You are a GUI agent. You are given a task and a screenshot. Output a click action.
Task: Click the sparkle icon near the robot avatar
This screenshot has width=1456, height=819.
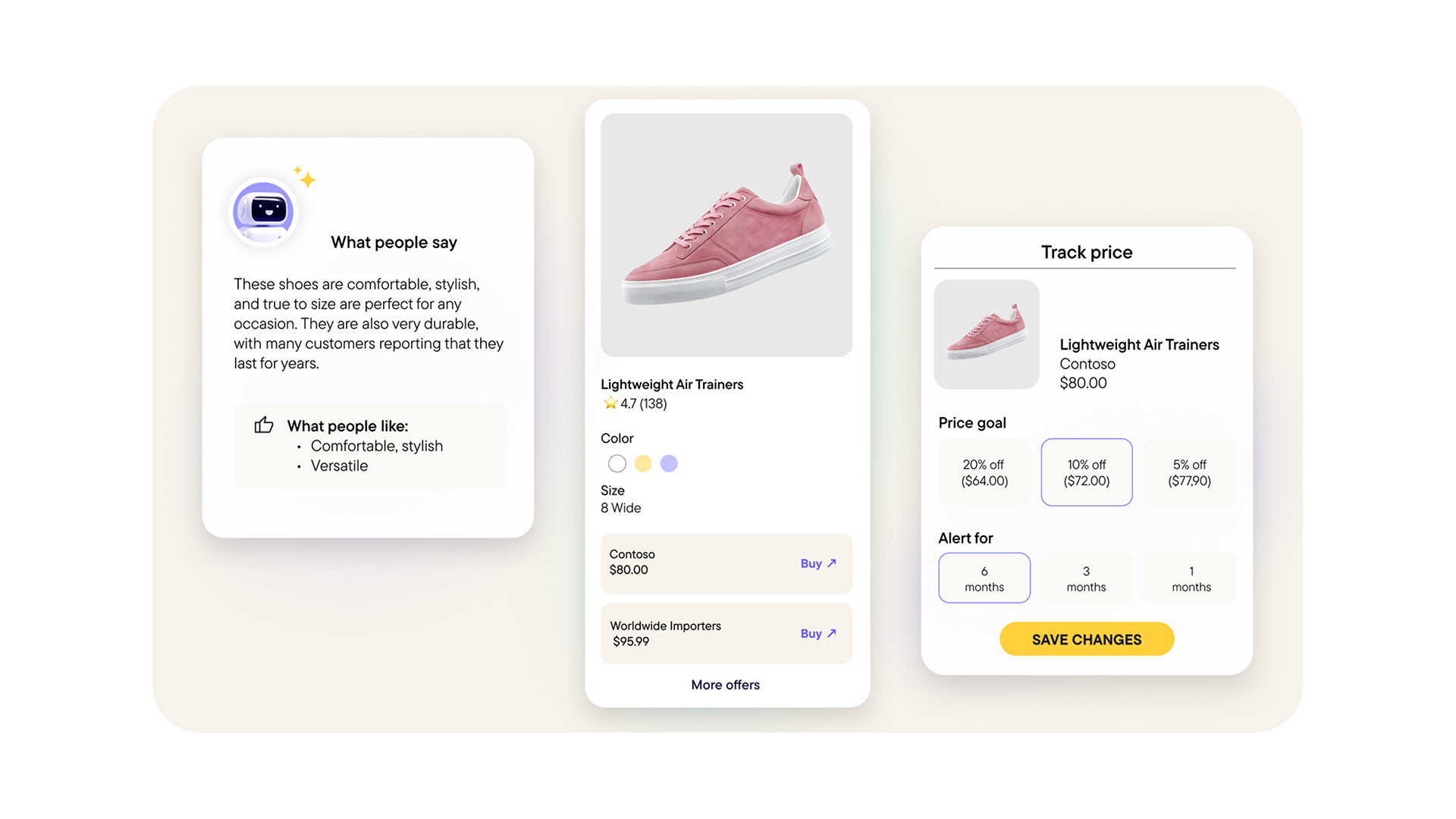(x=306, y=177)
